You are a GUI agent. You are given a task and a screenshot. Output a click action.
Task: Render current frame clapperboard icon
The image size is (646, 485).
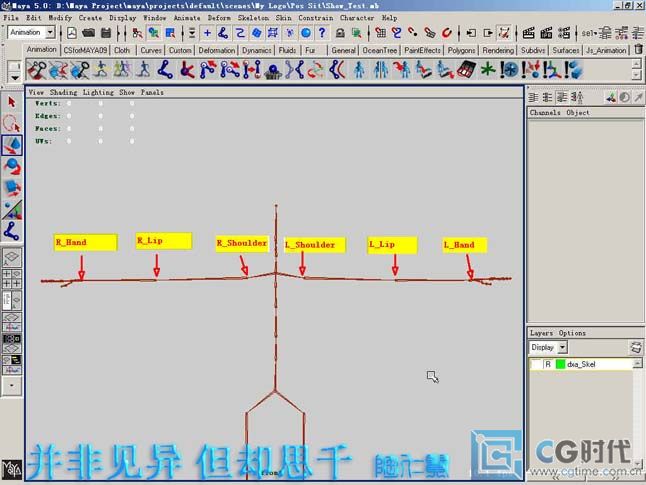coord(529,33)
